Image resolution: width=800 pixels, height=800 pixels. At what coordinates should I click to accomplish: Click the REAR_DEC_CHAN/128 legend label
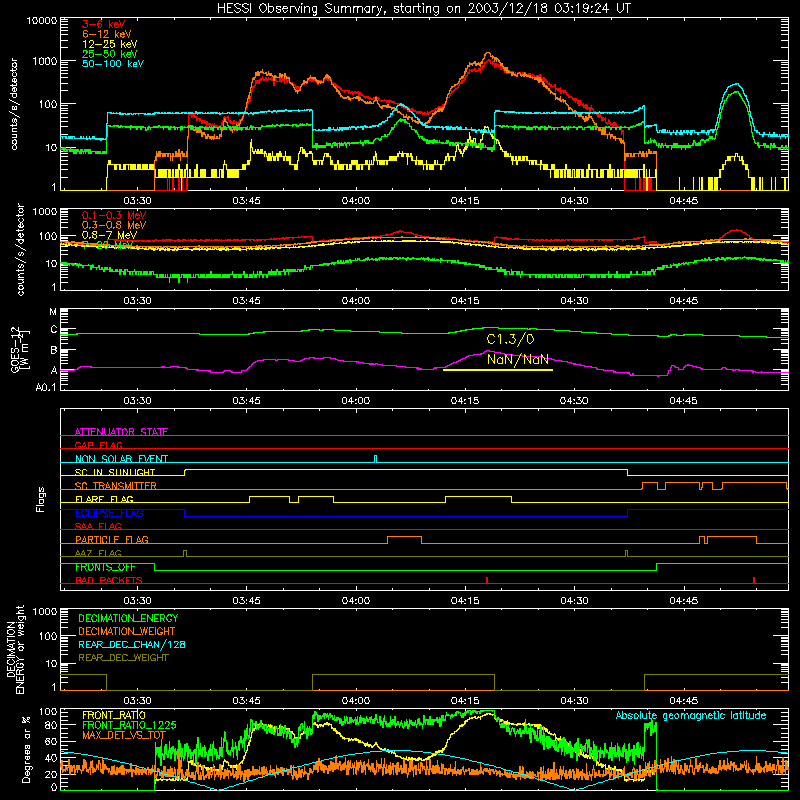pos(132,644)
